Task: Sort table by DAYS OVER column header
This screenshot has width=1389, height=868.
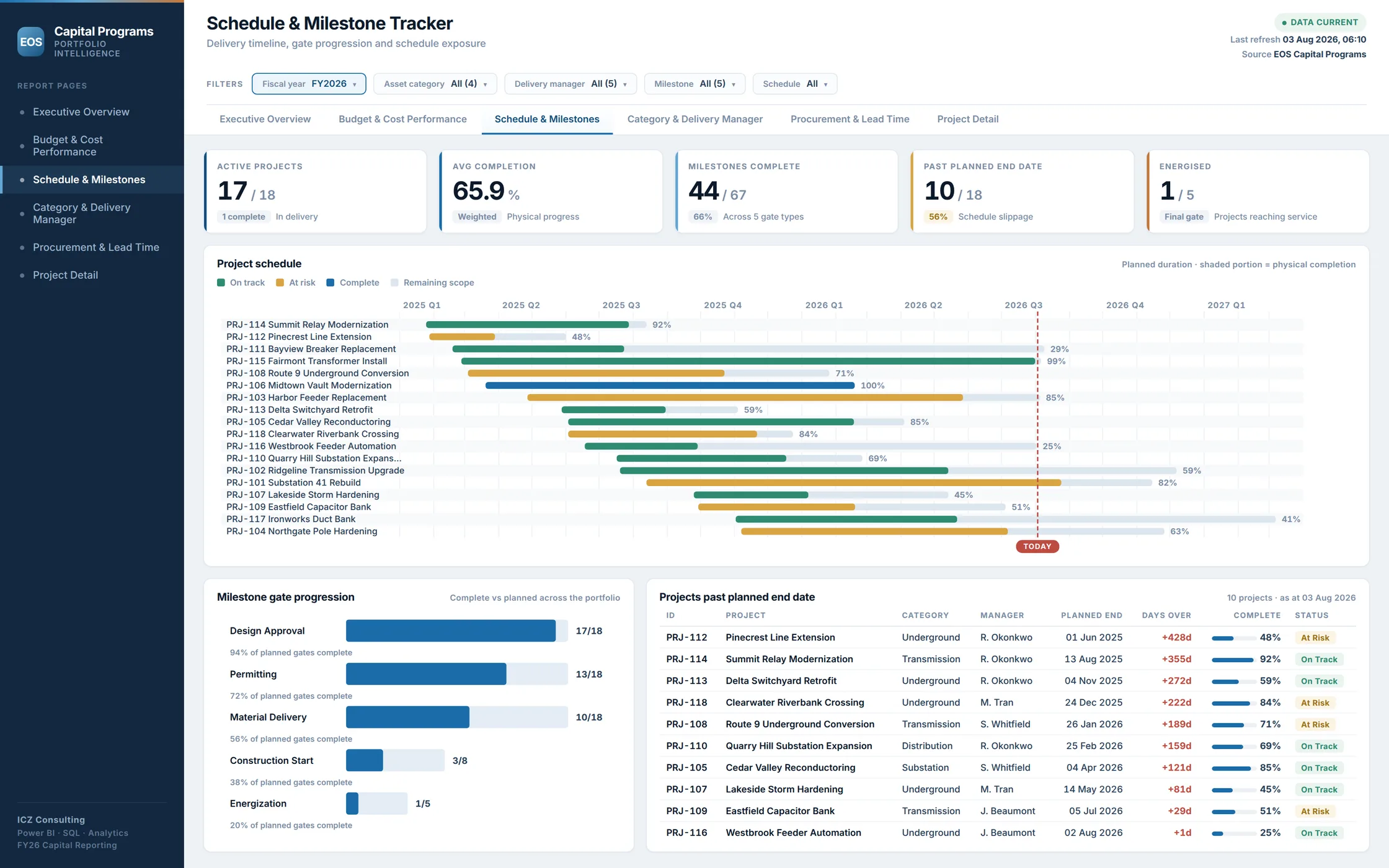Action: coord(1166,616)
